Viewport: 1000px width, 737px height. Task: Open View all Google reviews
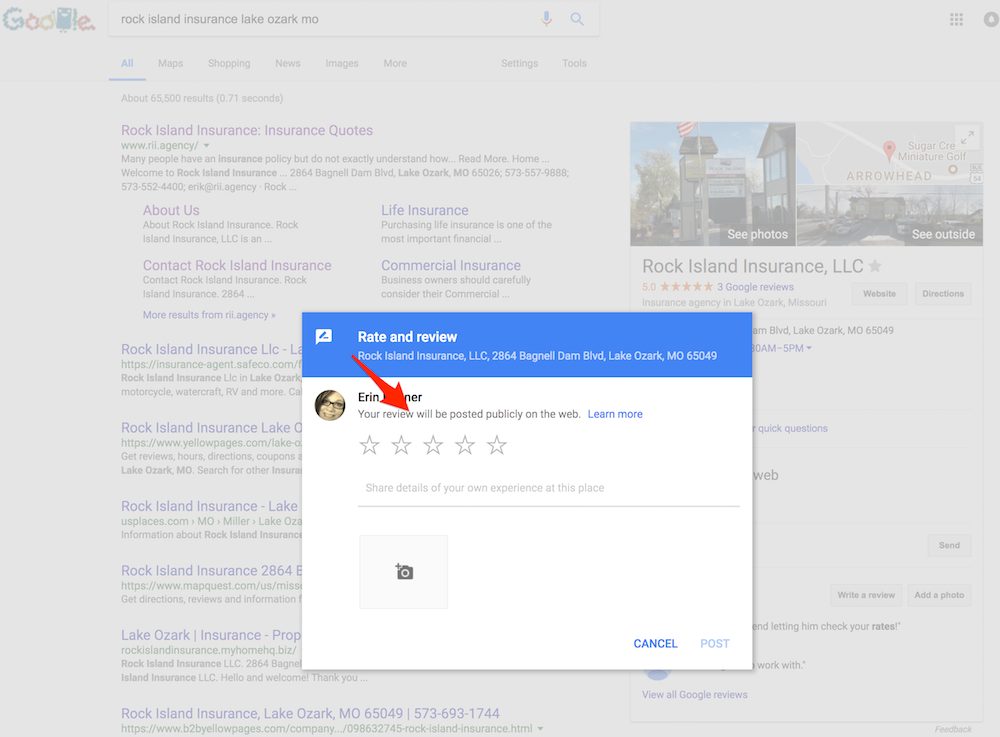(x=695, y=694)
